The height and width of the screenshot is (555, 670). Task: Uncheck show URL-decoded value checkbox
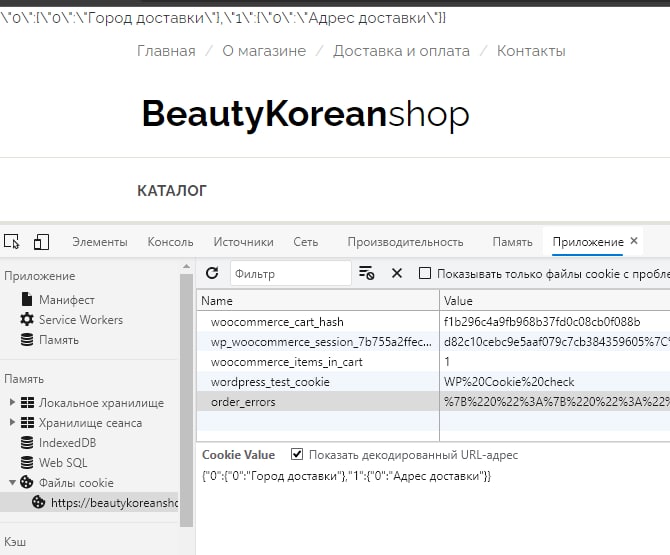click(x=296, y=455)
